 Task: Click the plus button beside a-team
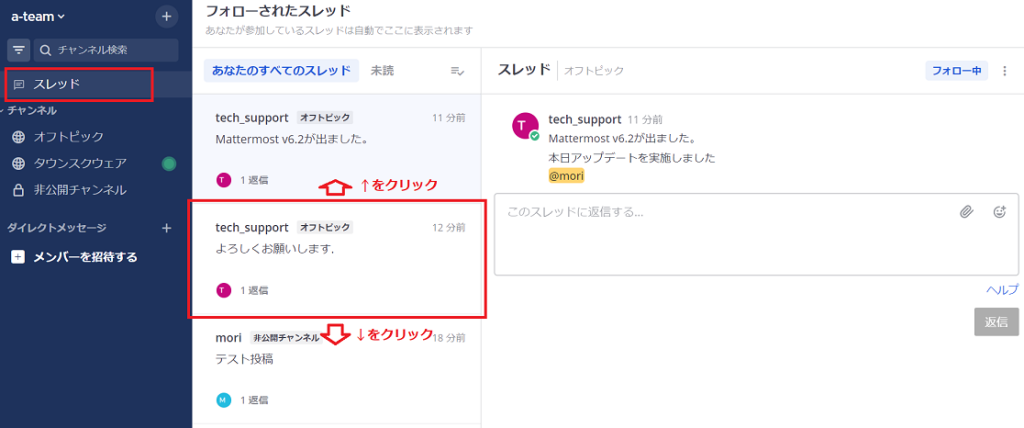coord(167,16)
